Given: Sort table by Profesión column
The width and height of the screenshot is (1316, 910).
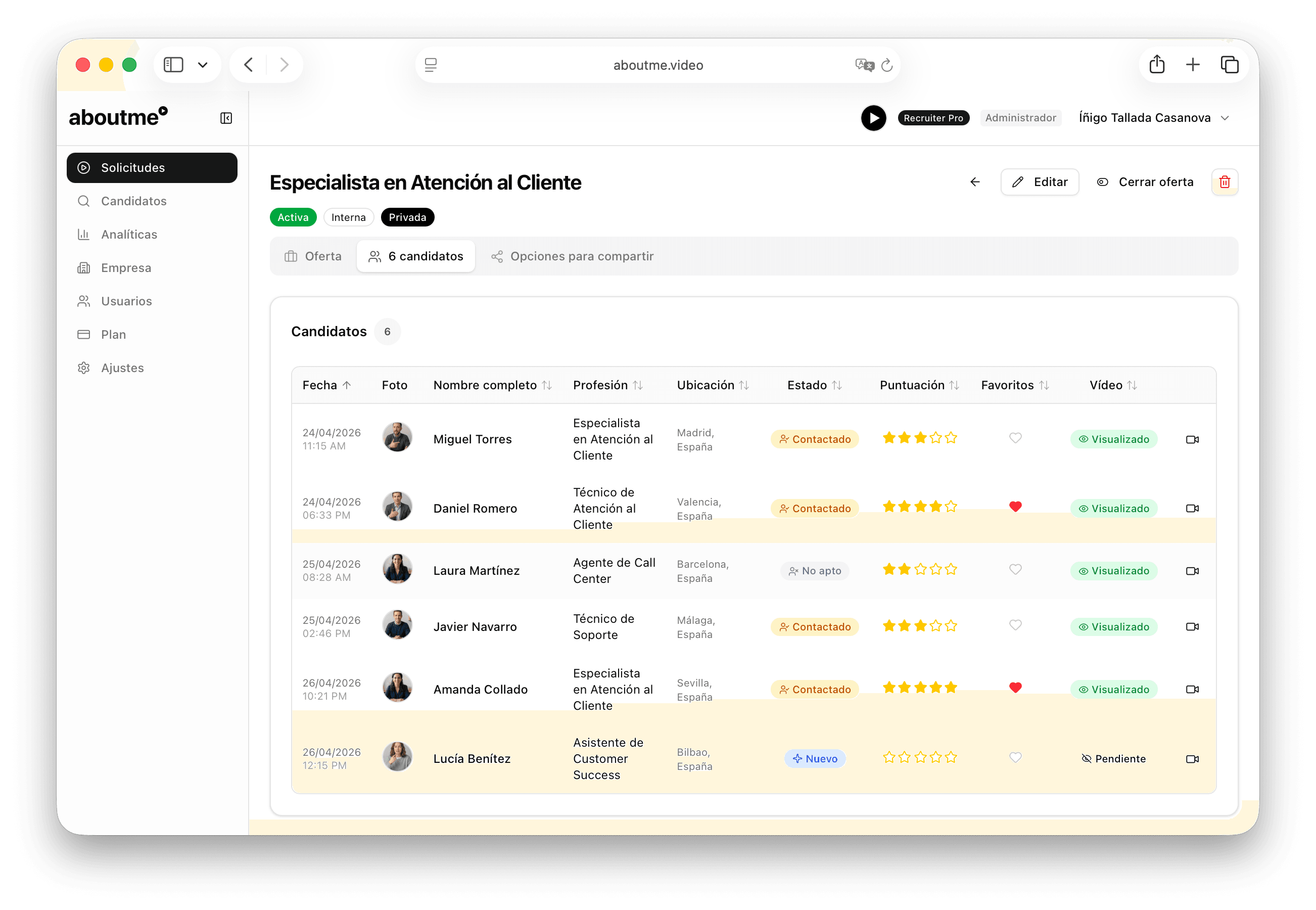Looking at the screenshot, I should click(607, 385).
